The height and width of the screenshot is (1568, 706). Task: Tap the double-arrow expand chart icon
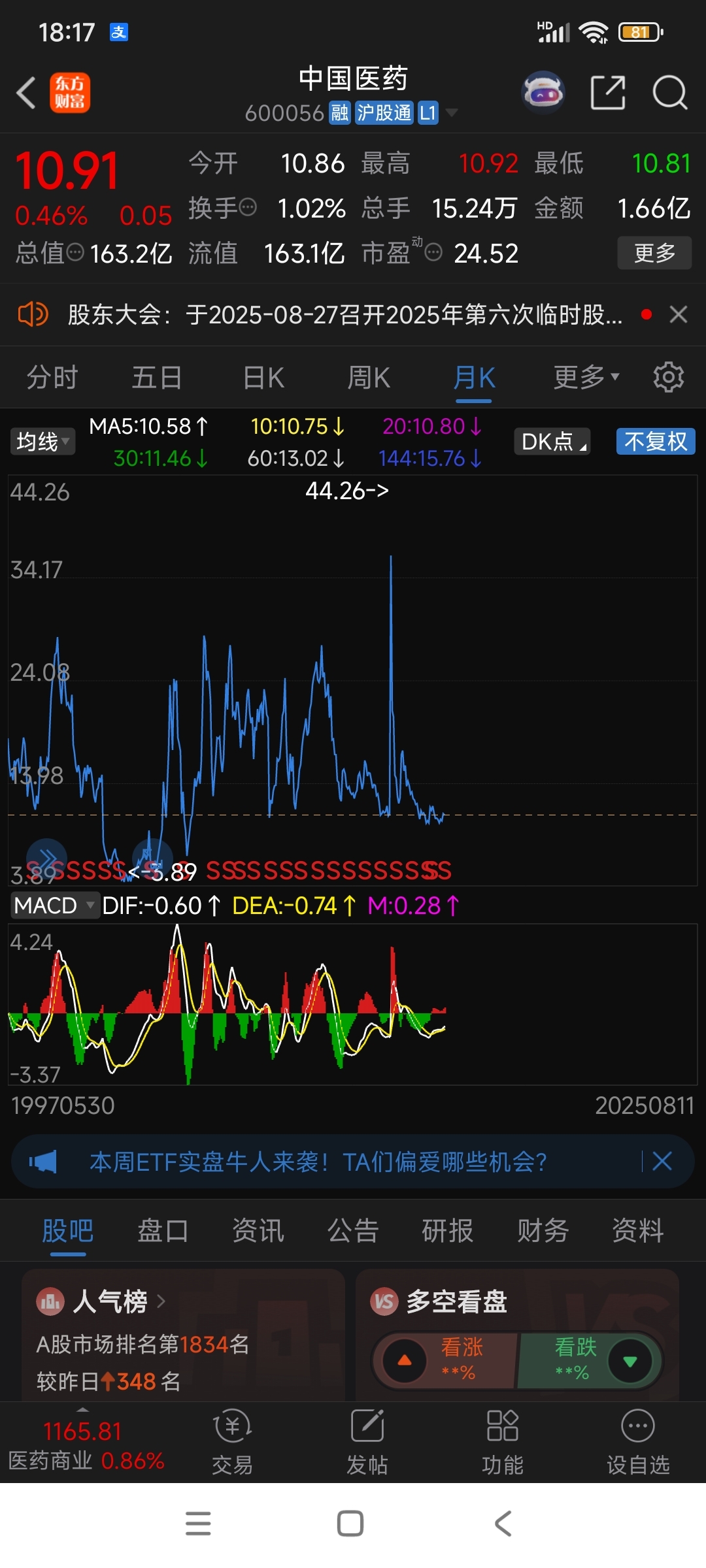(46, 858)
